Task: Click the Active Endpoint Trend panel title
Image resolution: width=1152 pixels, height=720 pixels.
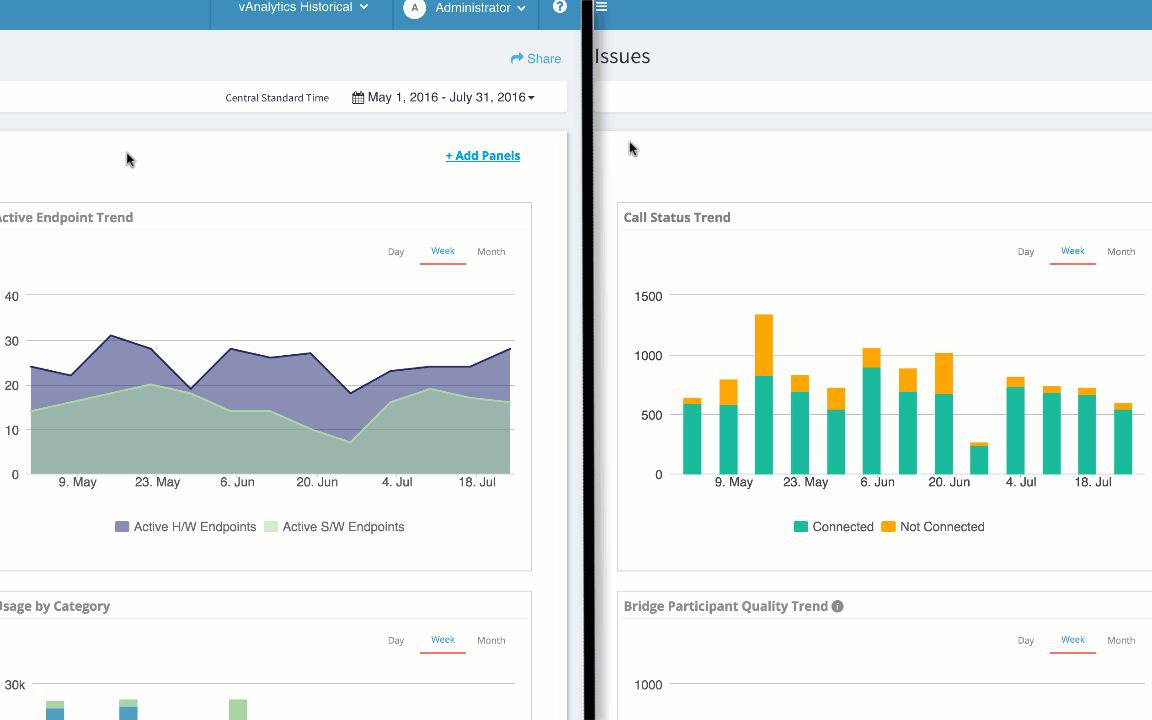Action: (x=66, y=217)
